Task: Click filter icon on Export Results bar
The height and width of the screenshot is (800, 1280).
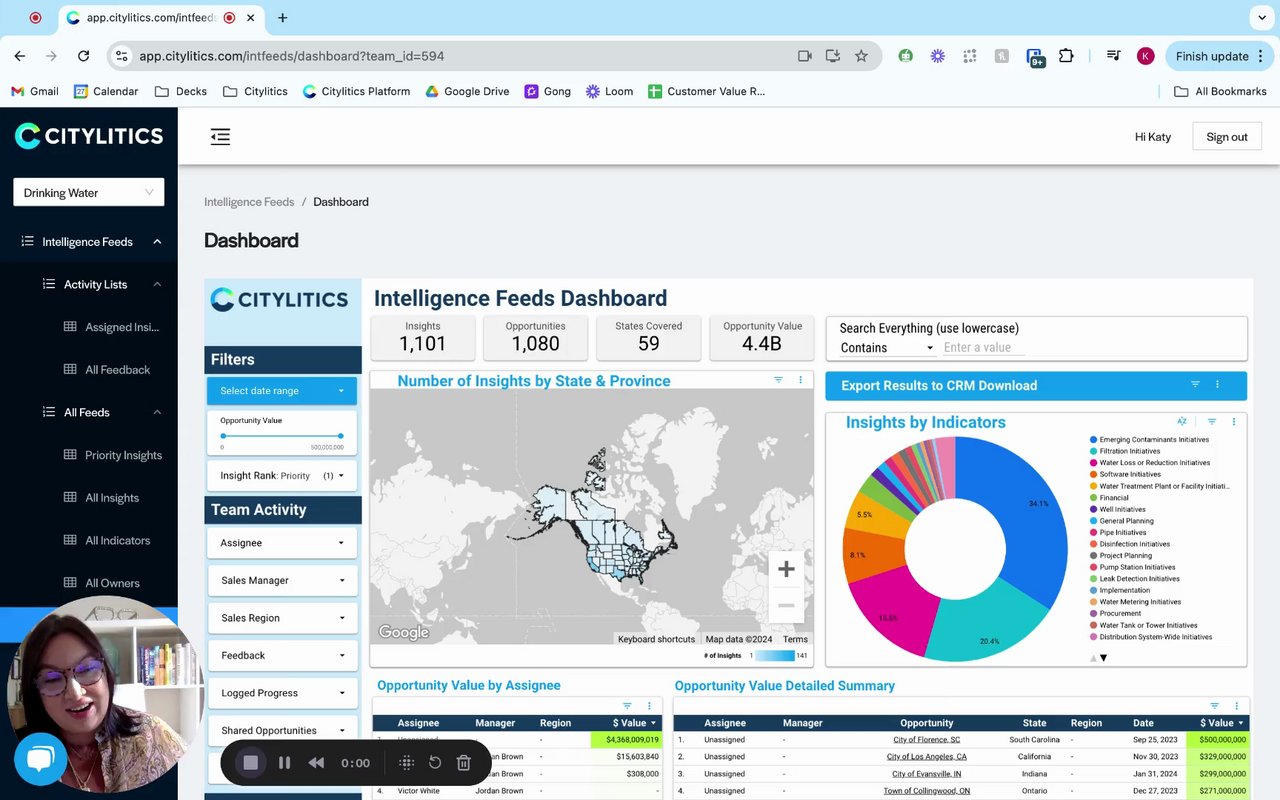Action: coord(1195,385)
